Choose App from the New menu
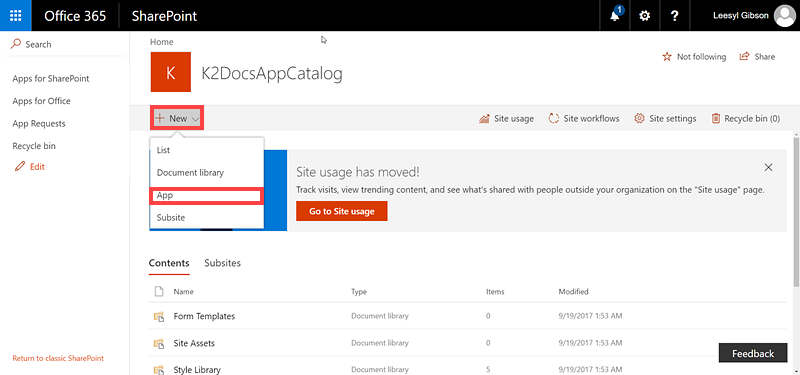The height and width of the screenshot is (375, 800). (206, 195)
